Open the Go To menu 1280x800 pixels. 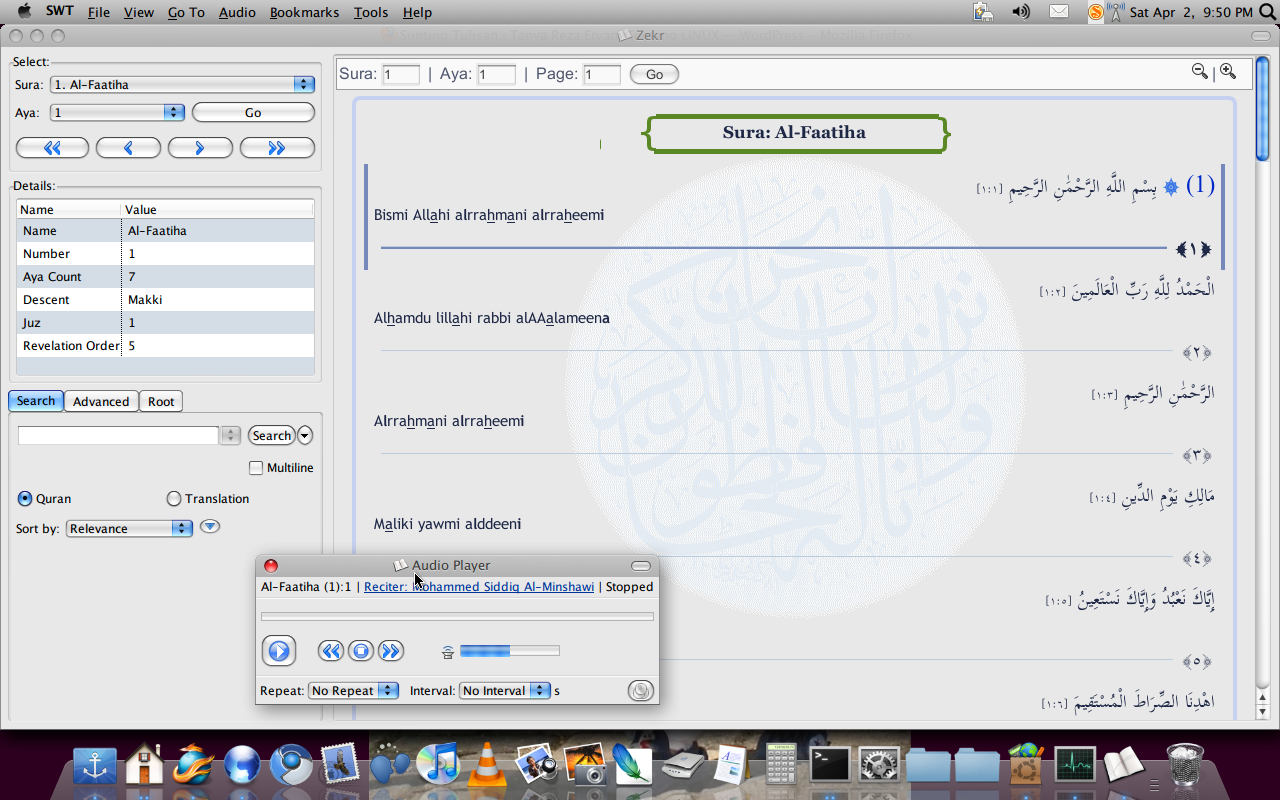pyautogui.click(x=186, y=12)
